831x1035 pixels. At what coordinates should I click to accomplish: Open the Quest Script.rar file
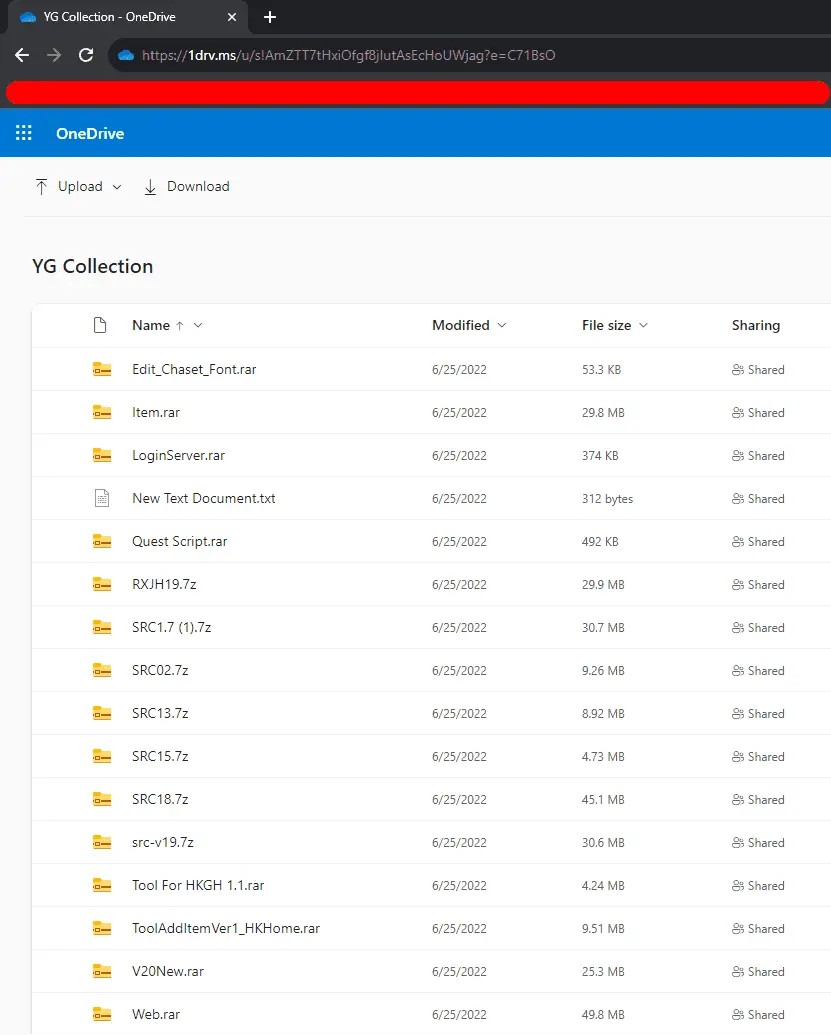180,541
